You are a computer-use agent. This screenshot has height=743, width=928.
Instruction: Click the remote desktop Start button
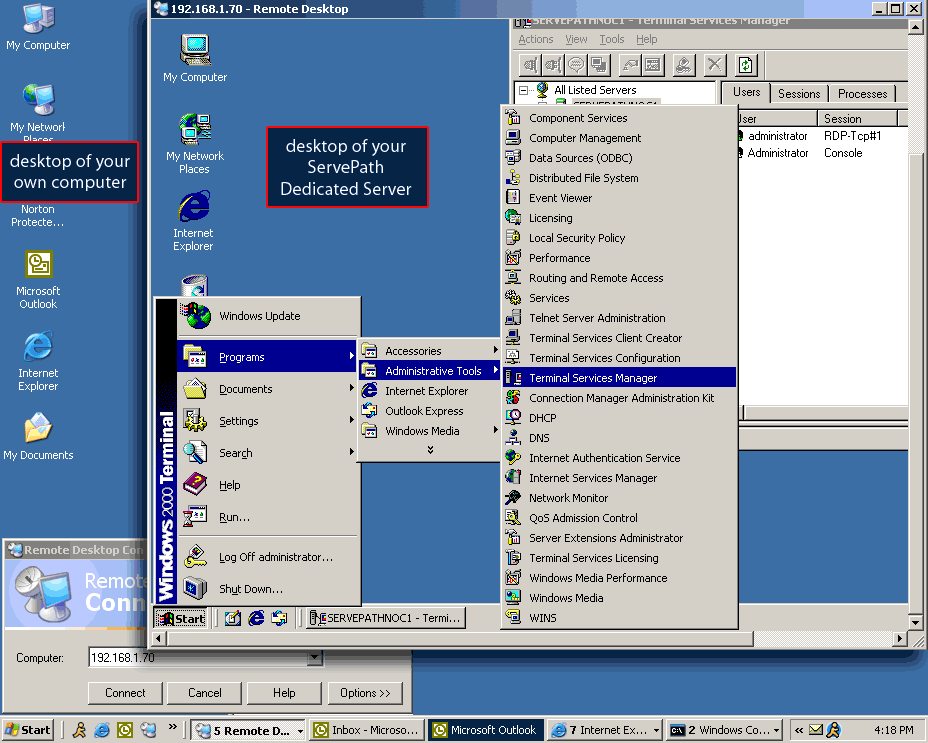point(181,618)
